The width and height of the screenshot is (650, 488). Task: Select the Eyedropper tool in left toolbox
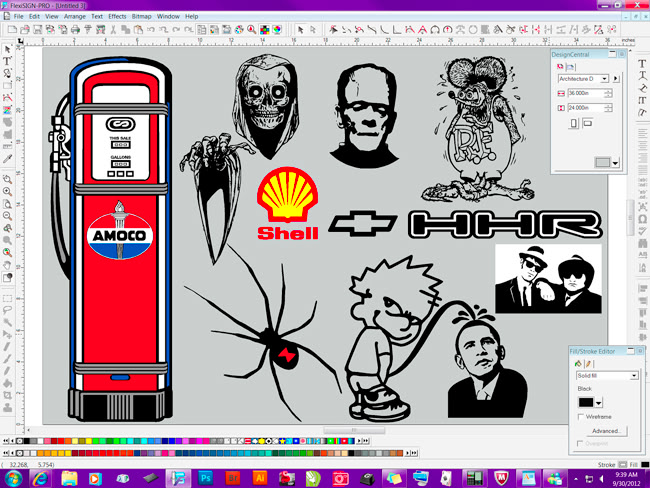coord(7,158)
